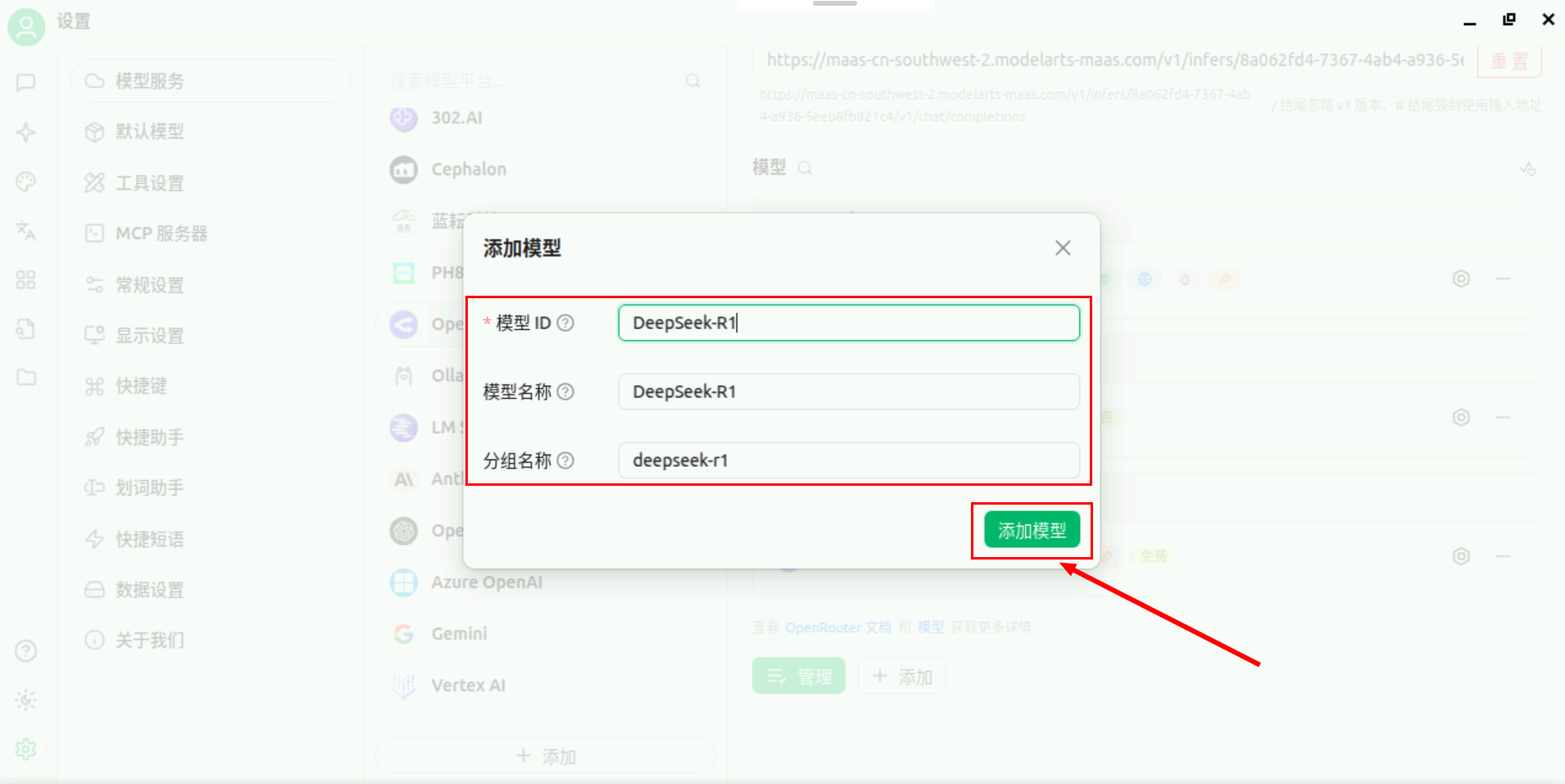Open settings gear of third model row
1565x784 pixels.
coord(1461,556)
